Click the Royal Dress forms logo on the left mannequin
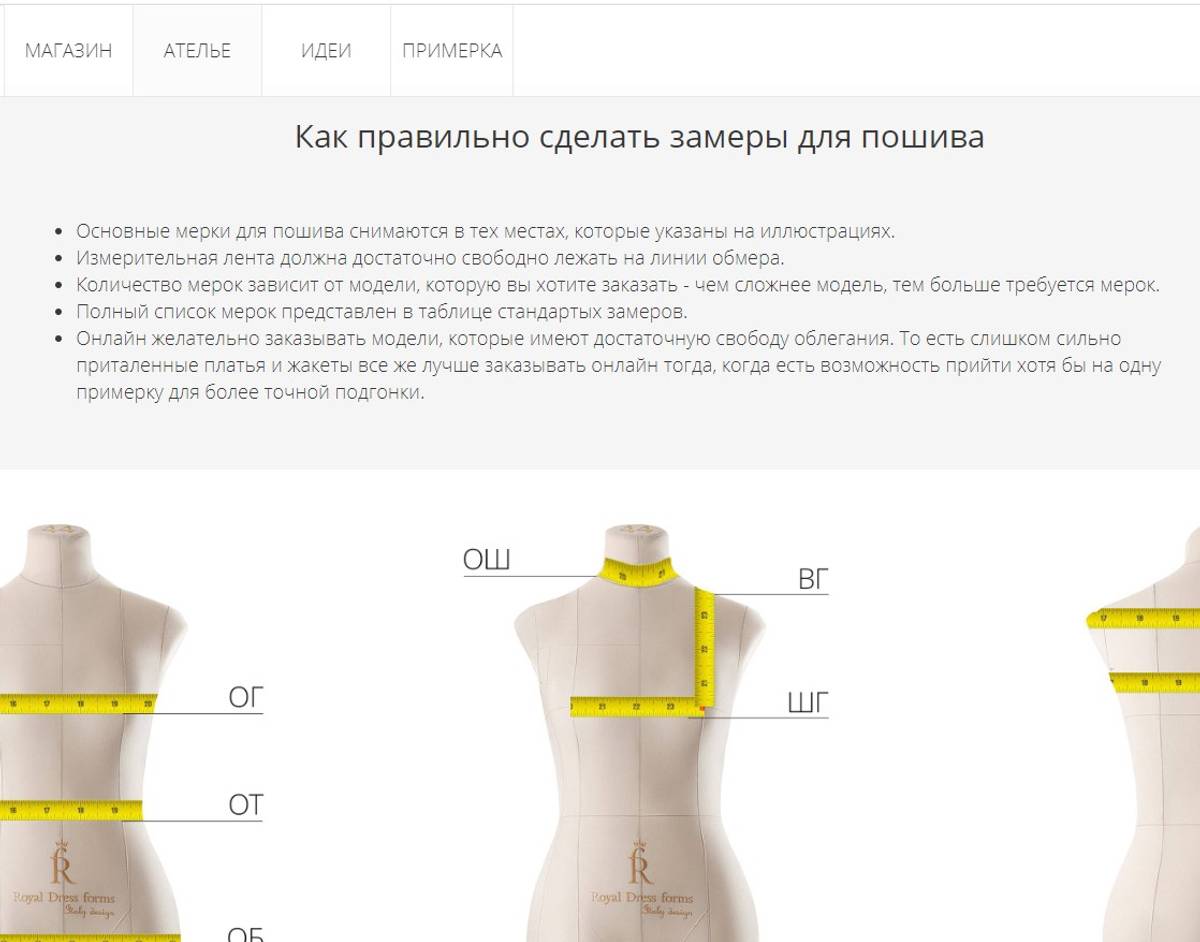Image resolution: width=1200 pixels, height=942 pixels. [62, 881]
